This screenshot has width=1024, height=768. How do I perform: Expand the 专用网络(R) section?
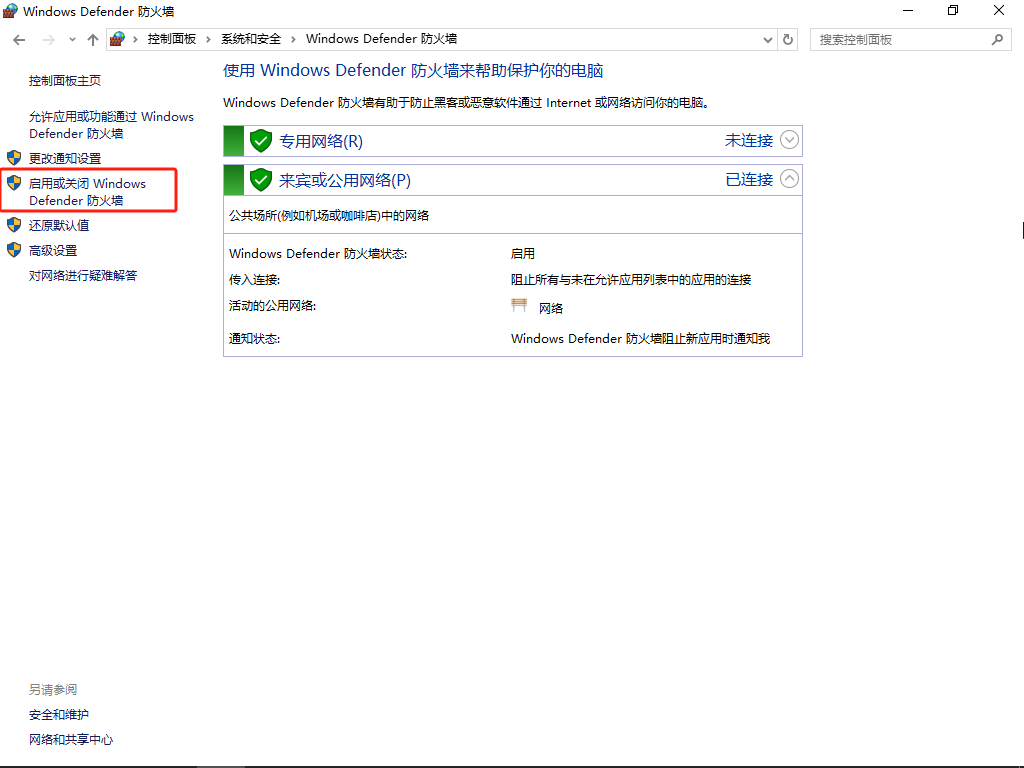[789, 140]
